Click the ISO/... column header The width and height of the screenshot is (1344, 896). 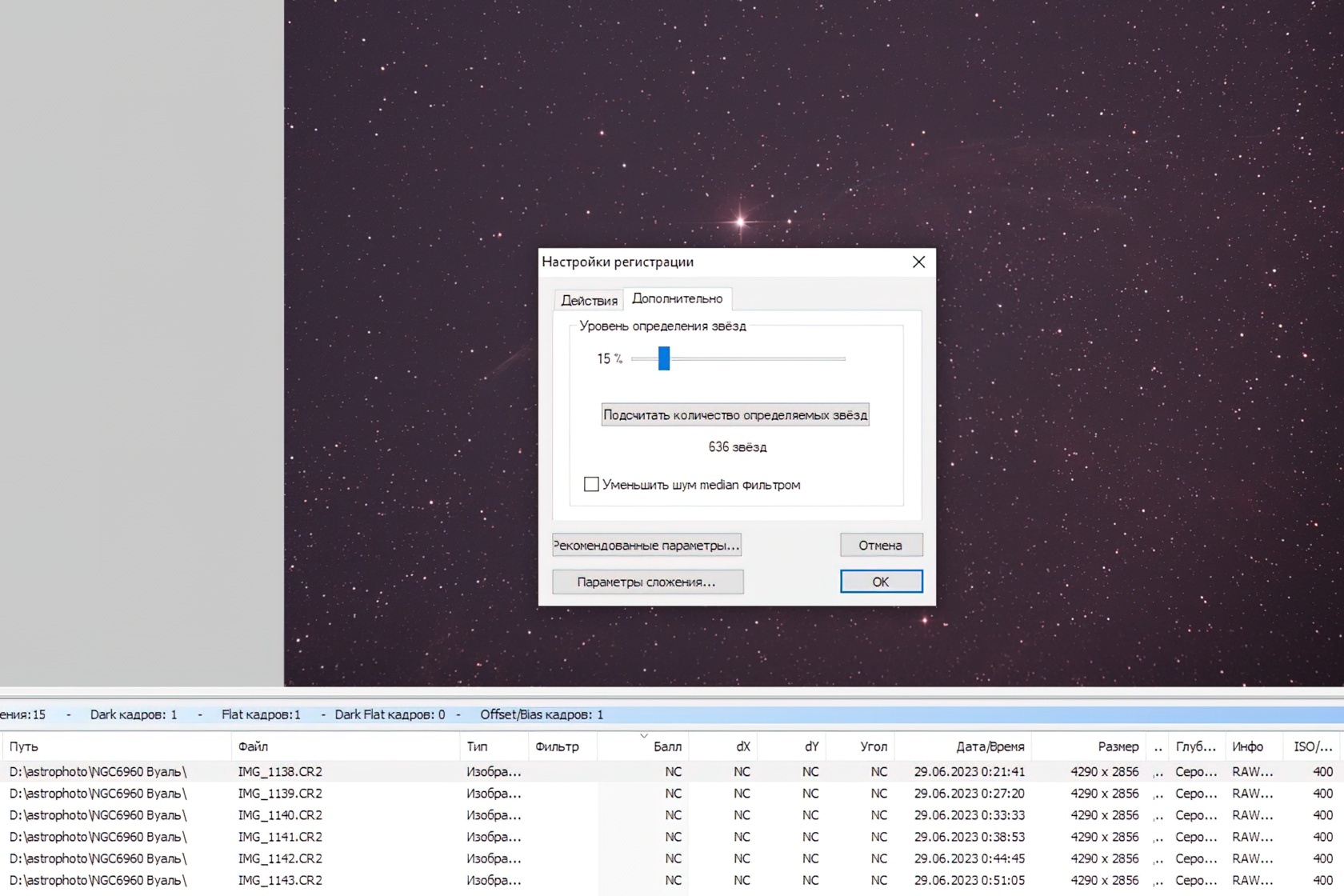click(x=1313, y=746)
